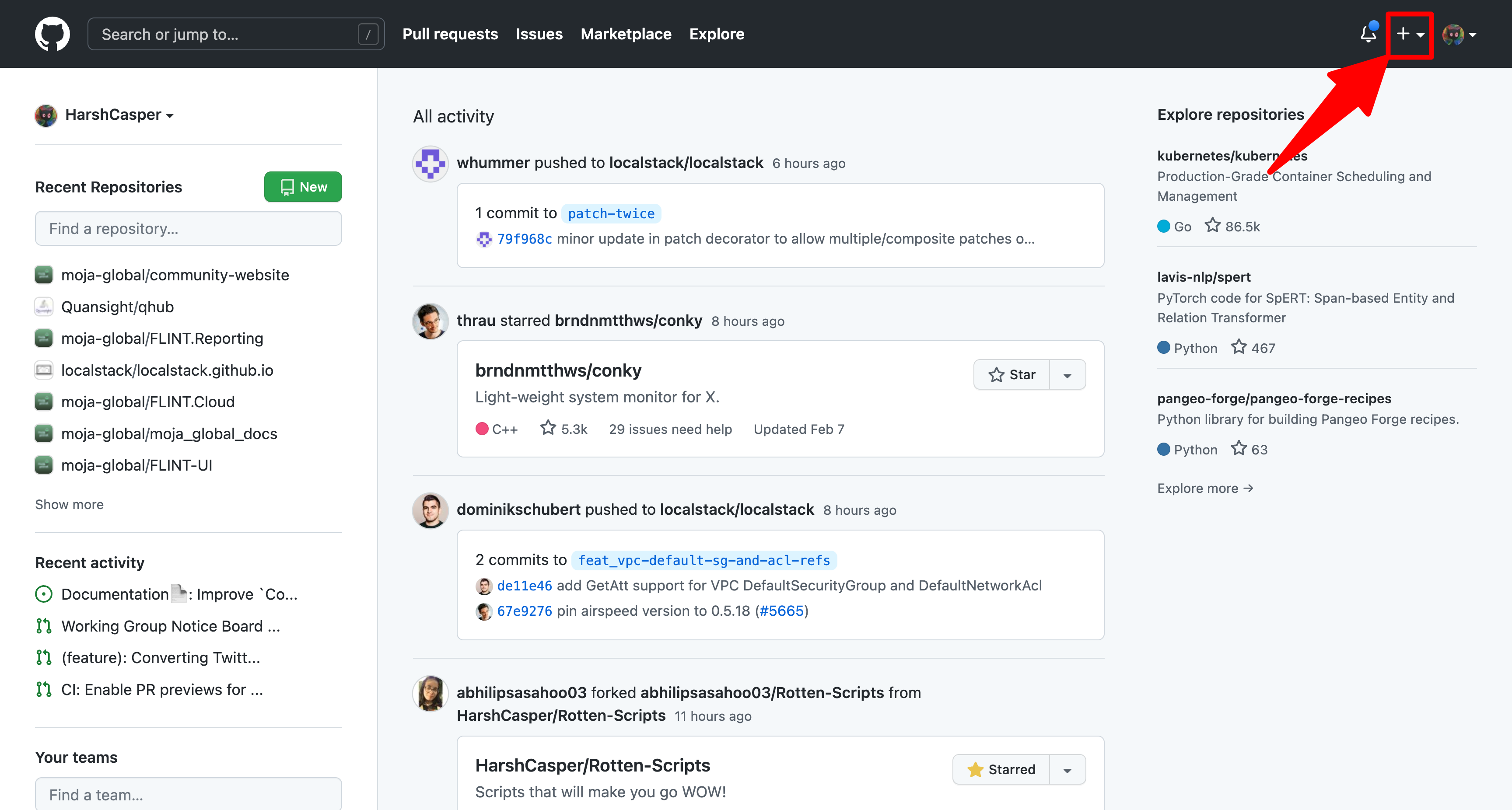This screenshot has height=810, width=1512.
Task: Click the kubernetes 86.5k star icon
Action: click(x=1212, y=225)
